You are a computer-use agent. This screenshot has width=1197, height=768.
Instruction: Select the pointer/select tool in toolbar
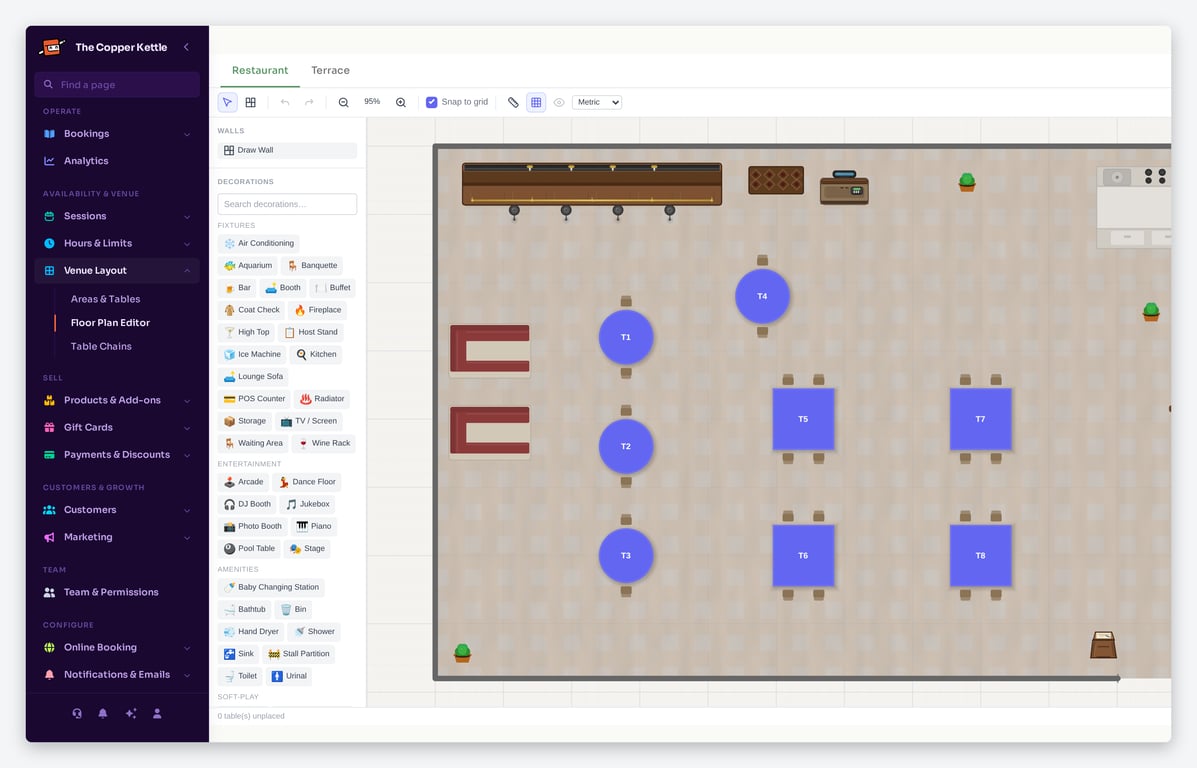coord(227,102)
